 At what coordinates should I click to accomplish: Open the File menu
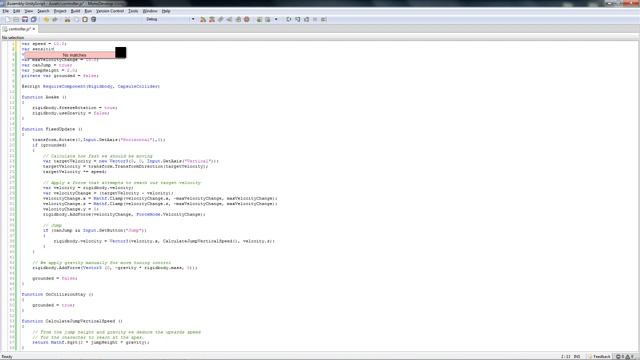point(6,11)
